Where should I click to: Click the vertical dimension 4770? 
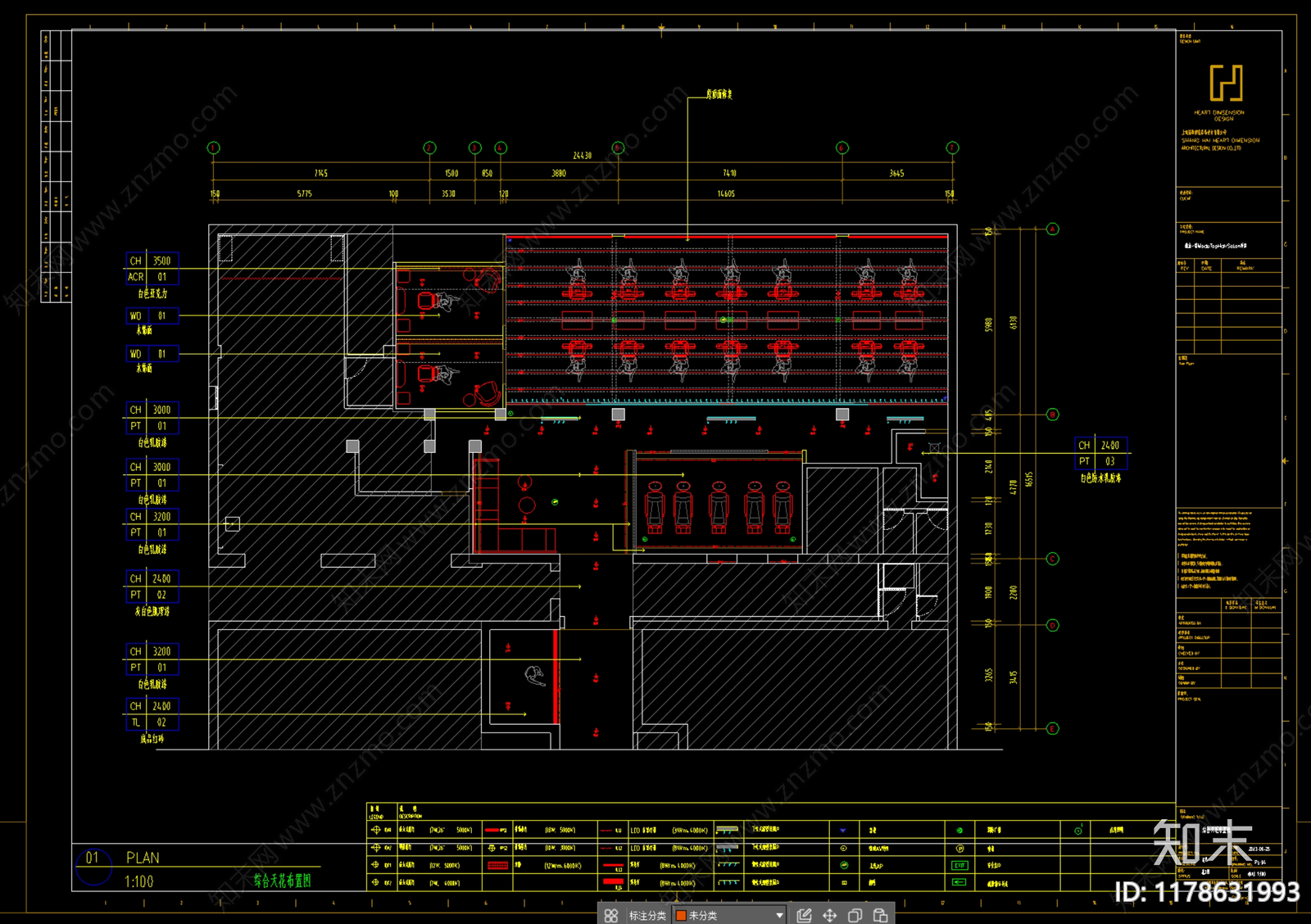(1013, 487)
